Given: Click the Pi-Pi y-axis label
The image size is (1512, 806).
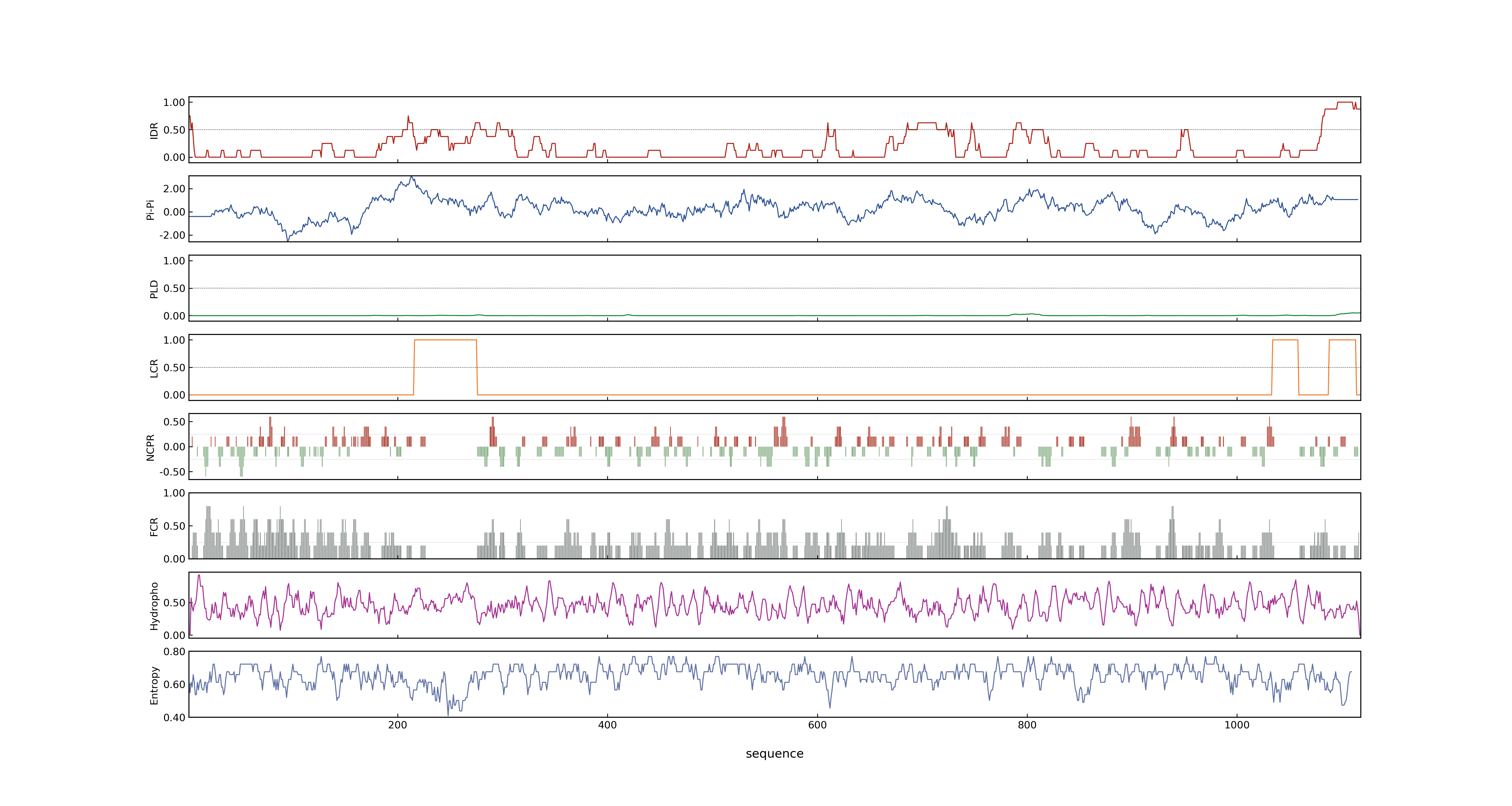Looking at the screenshot, I should tap(150, 209).
